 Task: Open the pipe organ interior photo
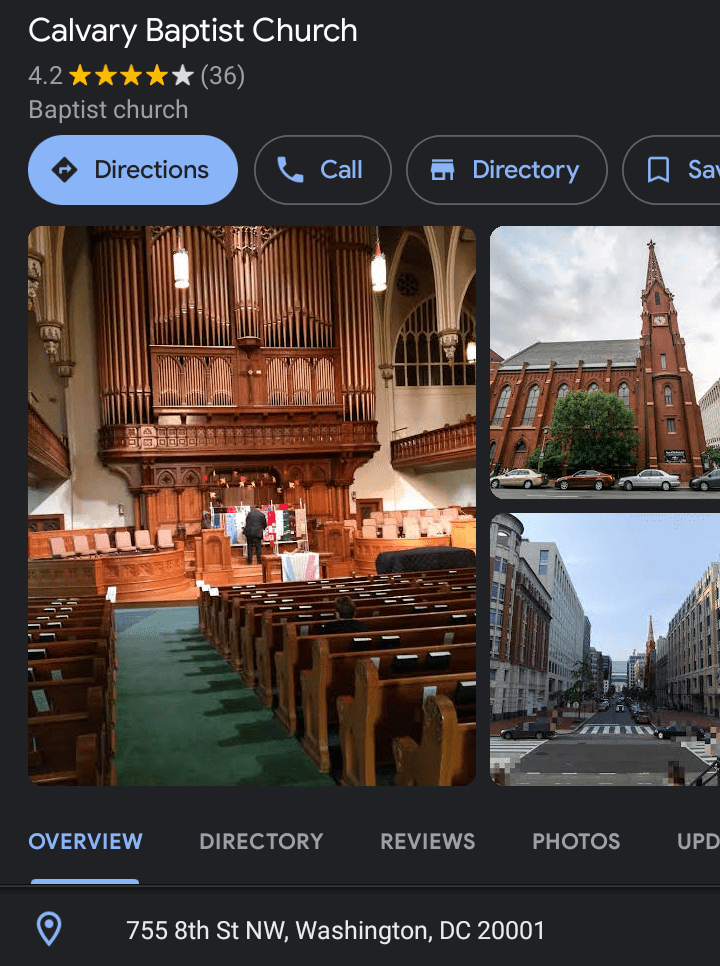click(252, 505)
